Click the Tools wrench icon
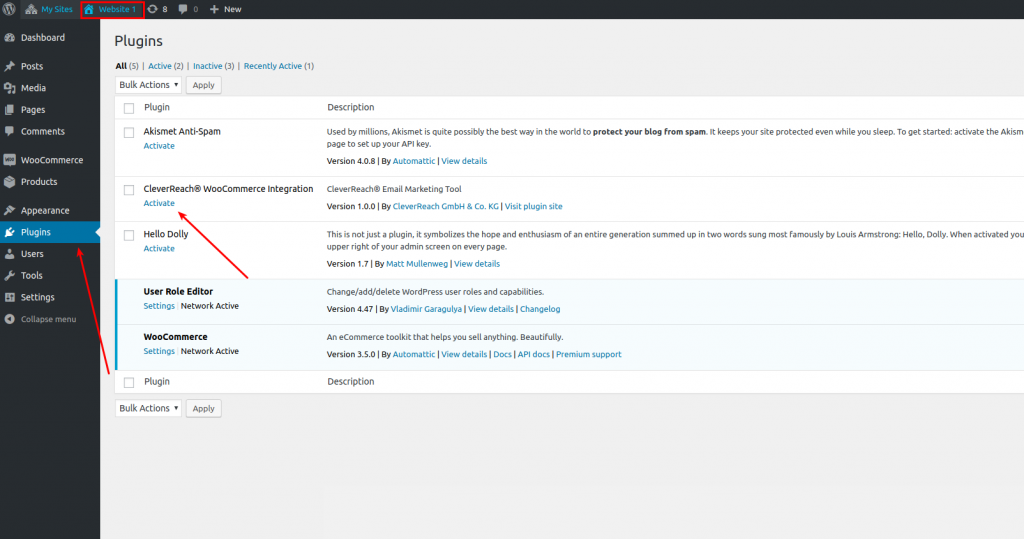This screenshot has width=1024, height=539. click(10, 276)
